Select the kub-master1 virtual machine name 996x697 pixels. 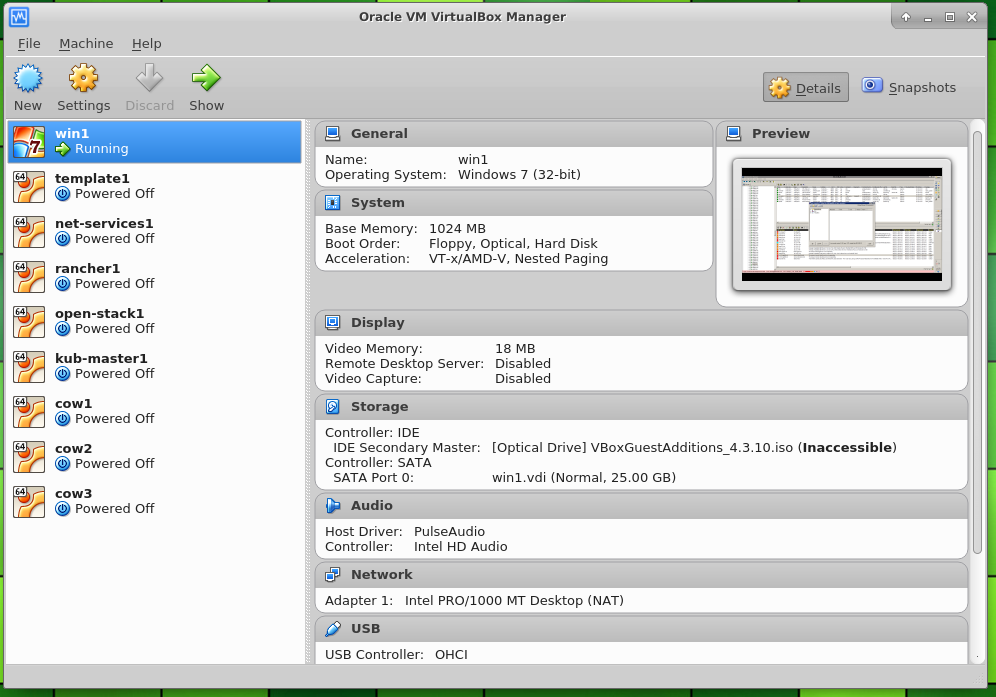point(101,359)
